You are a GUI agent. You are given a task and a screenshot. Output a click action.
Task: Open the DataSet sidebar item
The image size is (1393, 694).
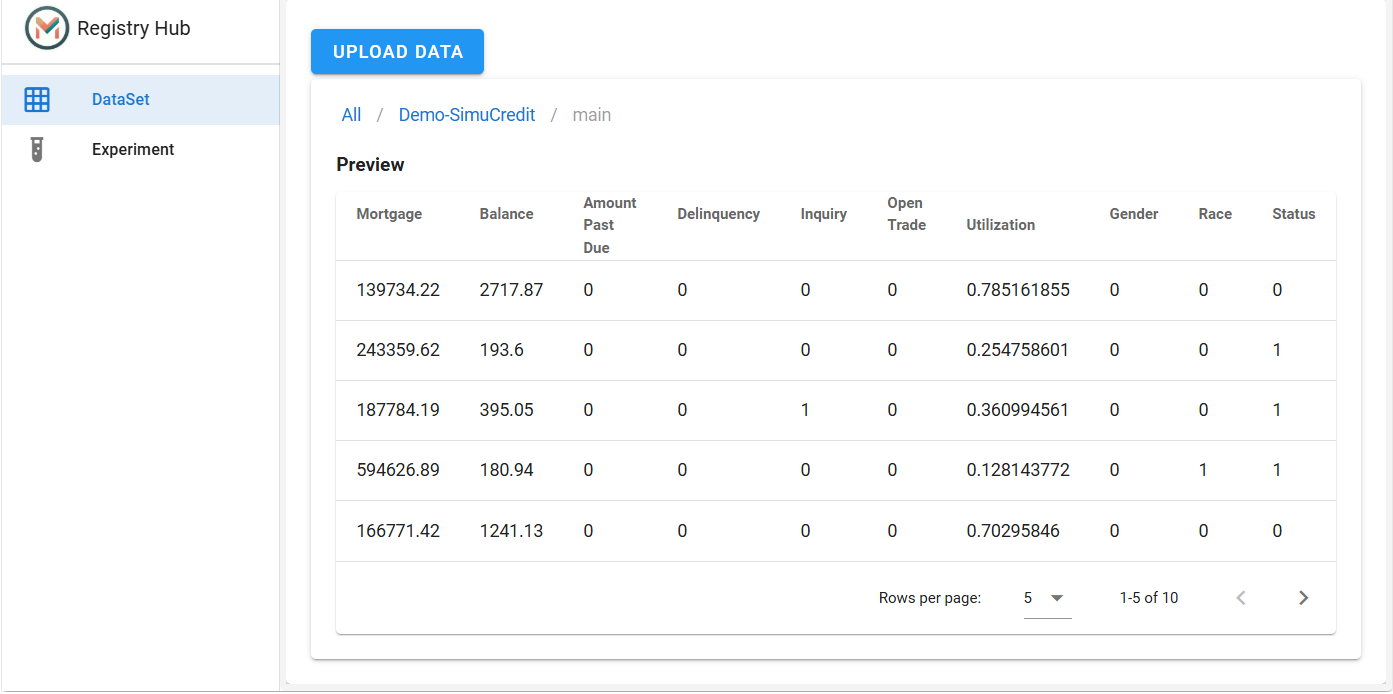[x=140, y=100]
